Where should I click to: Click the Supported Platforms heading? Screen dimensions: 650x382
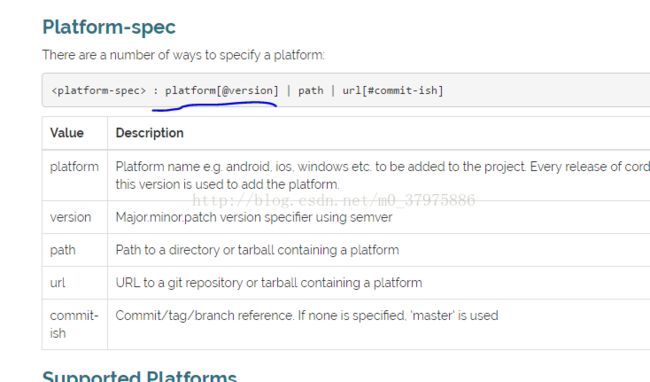tap(139, 376)
